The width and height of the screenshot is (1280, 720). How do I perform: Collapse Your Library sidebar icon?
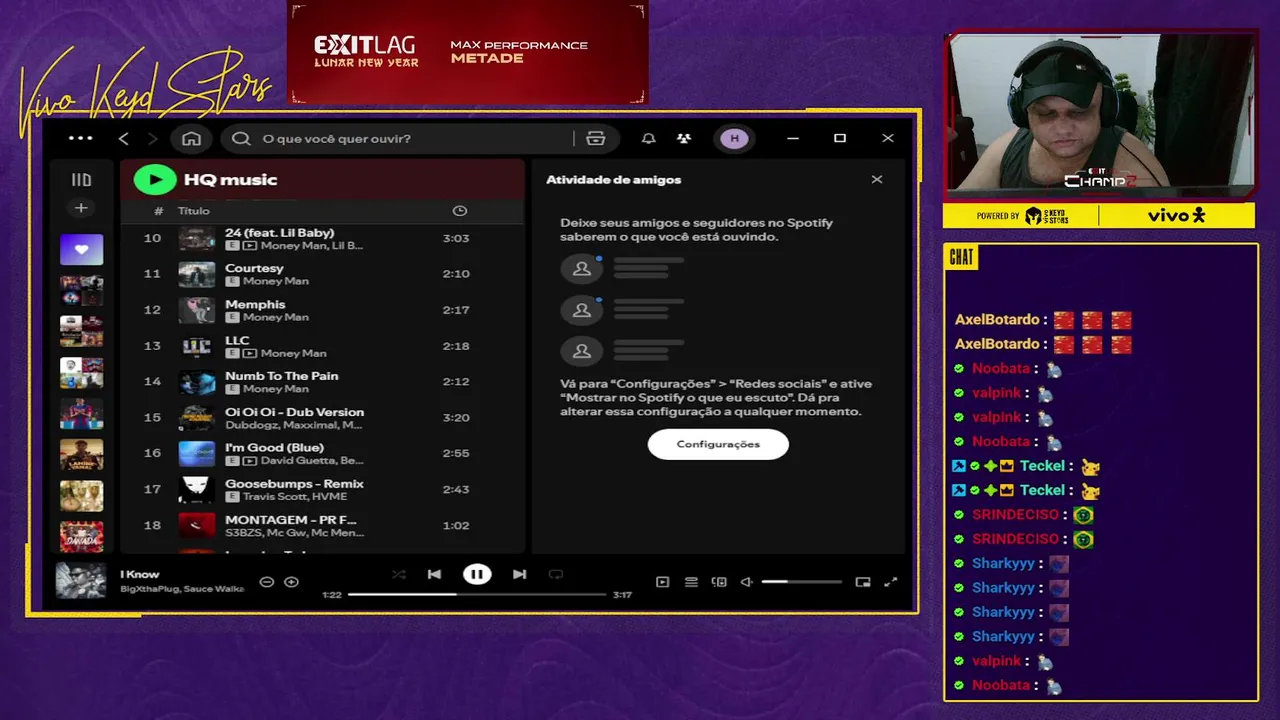(81, 180)
